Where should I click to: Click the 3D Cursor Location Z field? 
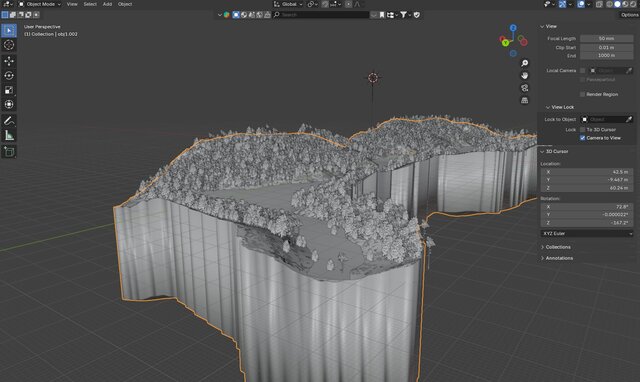(x=587, y=188)
